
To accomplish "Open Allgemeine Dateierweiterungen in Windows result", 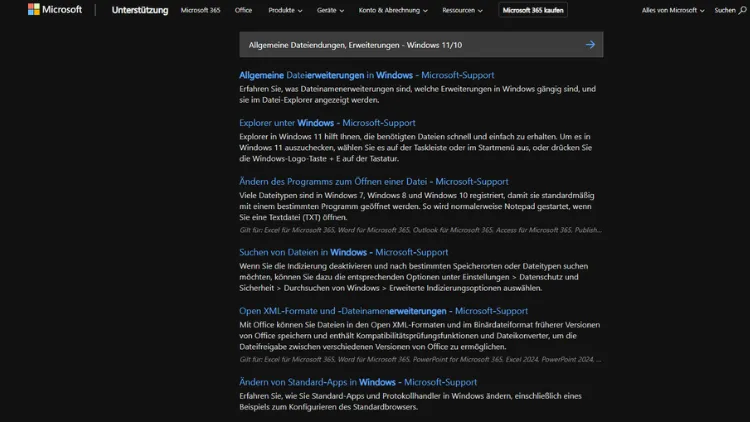I will [x=366, y=75].
